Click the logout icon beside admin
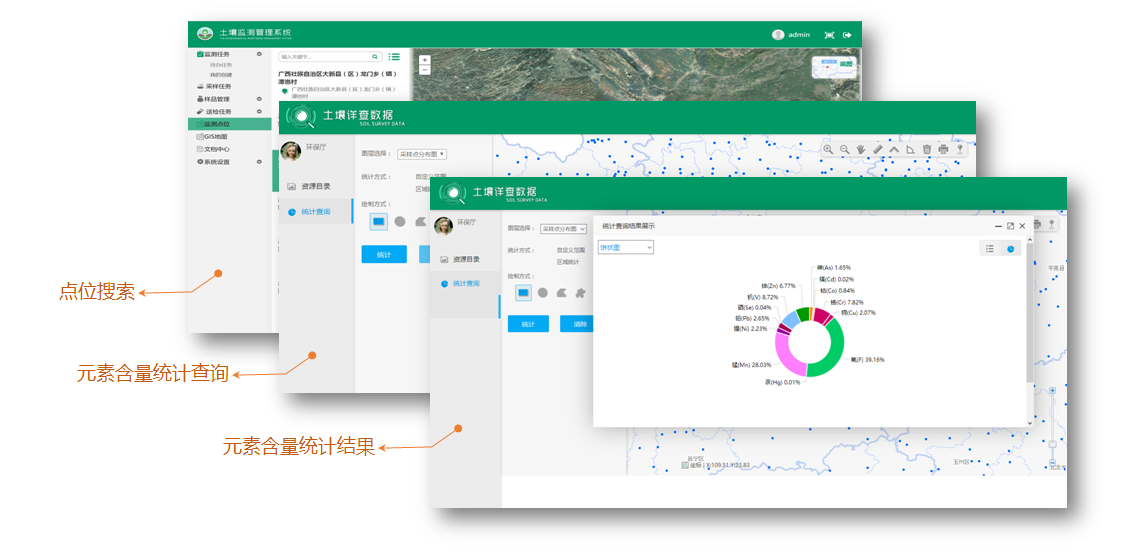Viewport: 1136px width, 558px height. tap(847, 35)
